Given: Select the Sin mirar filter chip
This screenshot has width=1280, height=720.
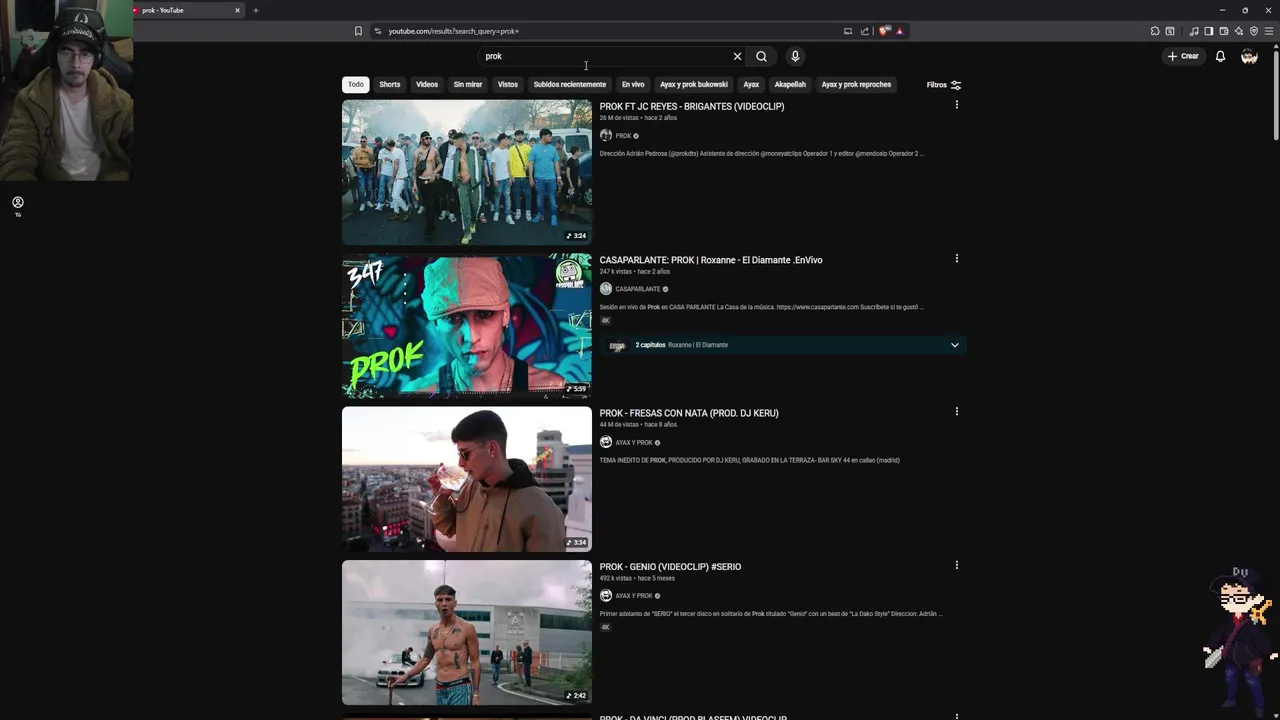Looking at the screenshot, I should [x=468, y=85].
